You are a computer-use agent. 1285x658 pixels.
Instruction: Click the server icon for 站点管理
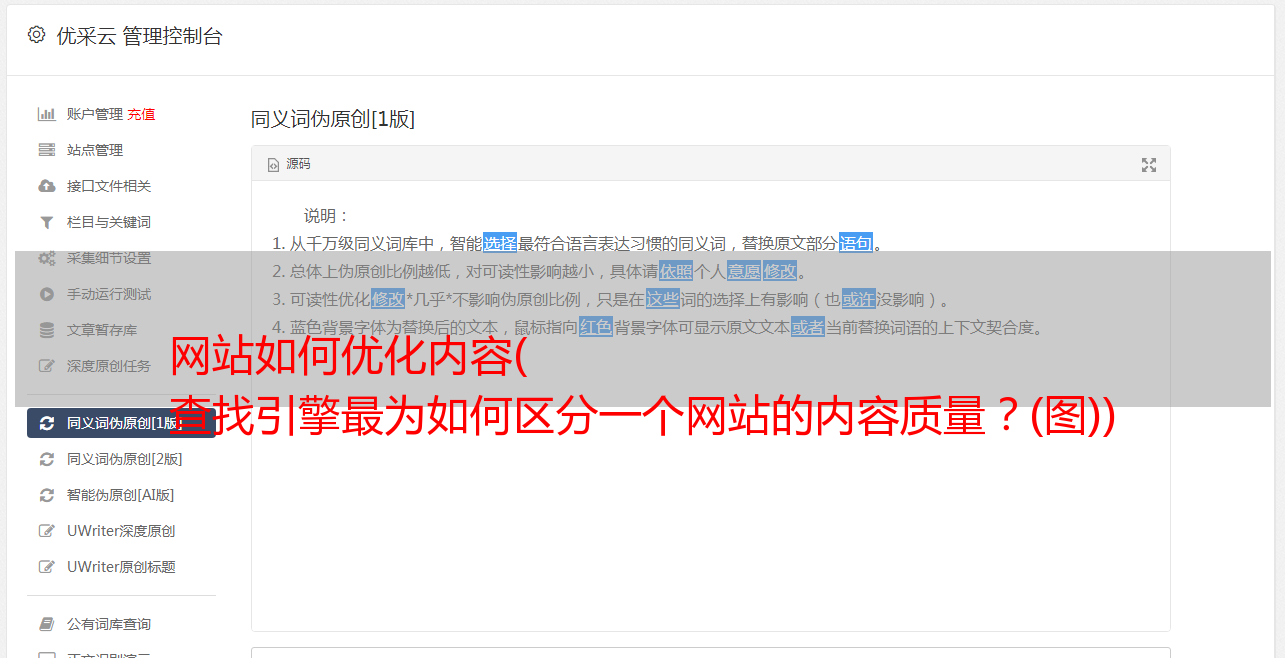tap(47, 150)
